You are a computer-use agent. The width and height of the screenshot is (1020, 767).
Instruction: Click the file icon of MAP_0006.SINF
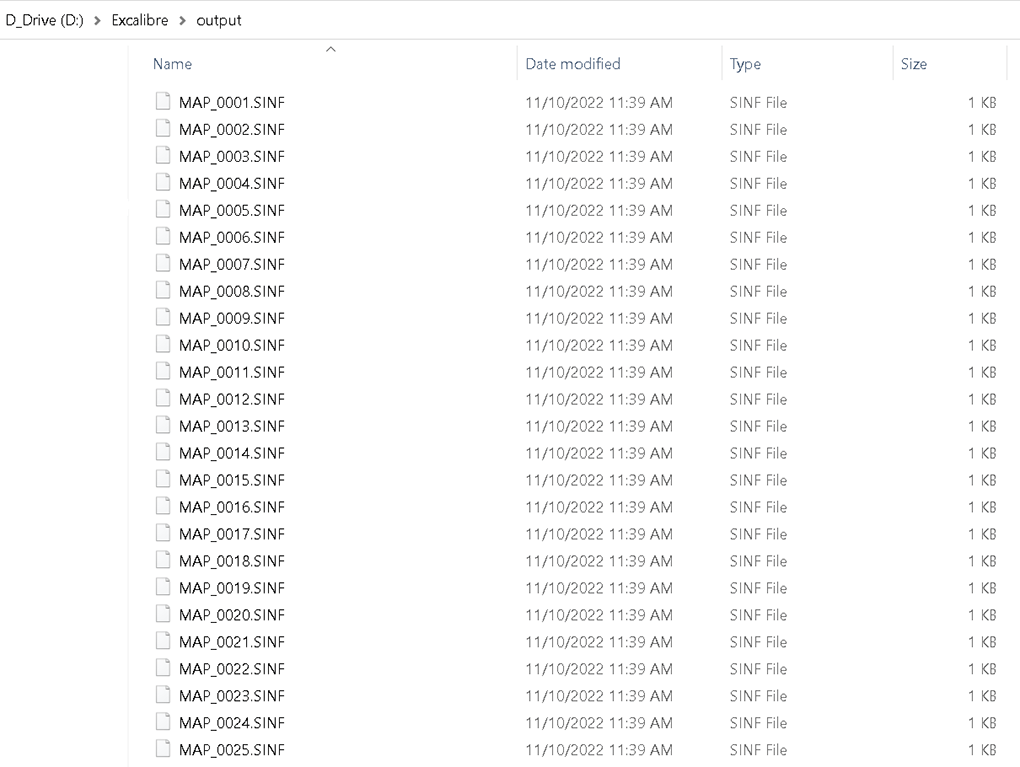pos(163,236)
